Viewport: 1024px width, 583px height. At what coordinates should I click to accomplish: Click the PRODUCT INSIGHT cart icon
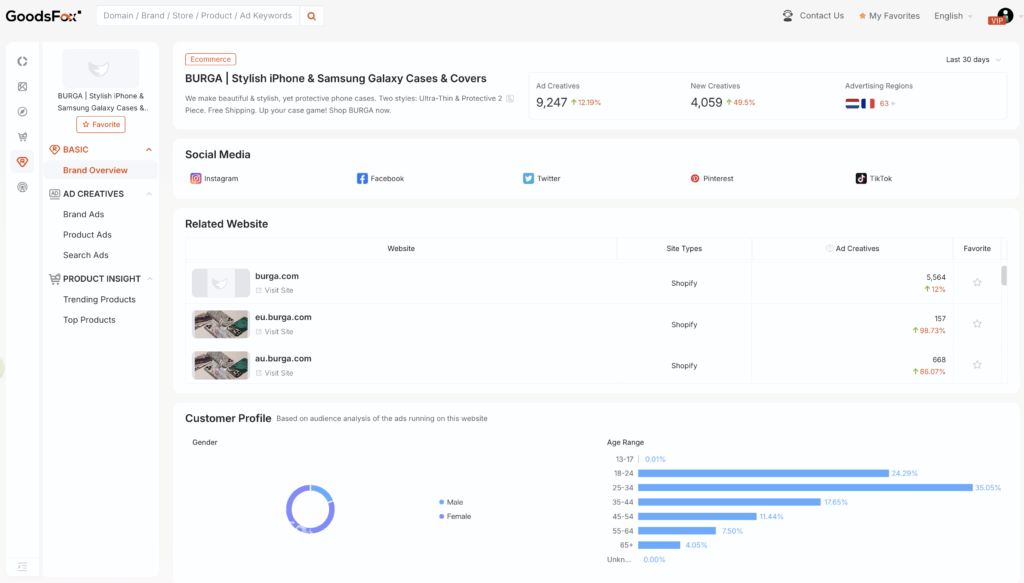54,279
